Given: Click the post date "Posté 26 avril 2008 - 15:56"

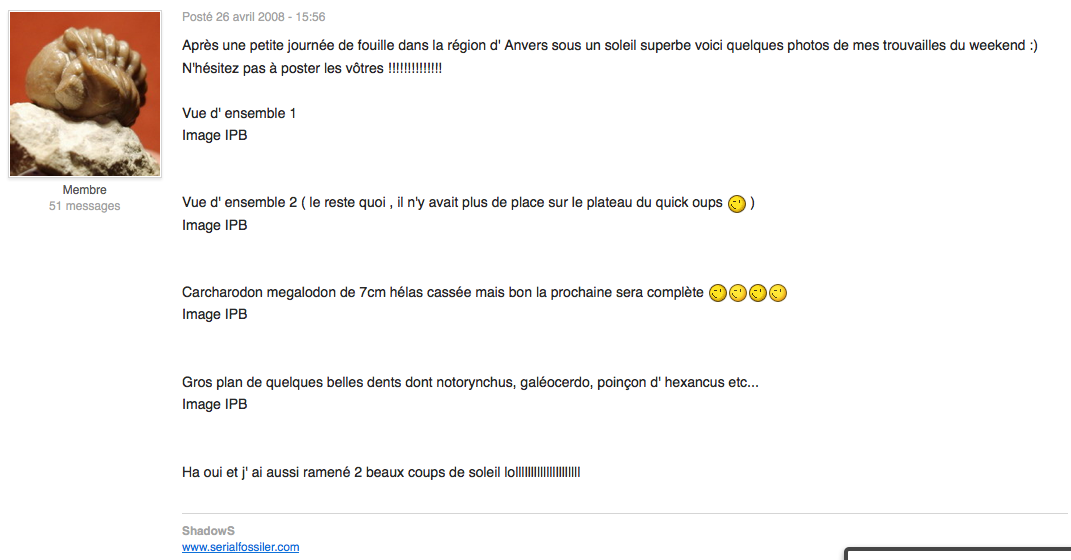Looking at the screenshot, I should tap(253, 17).
